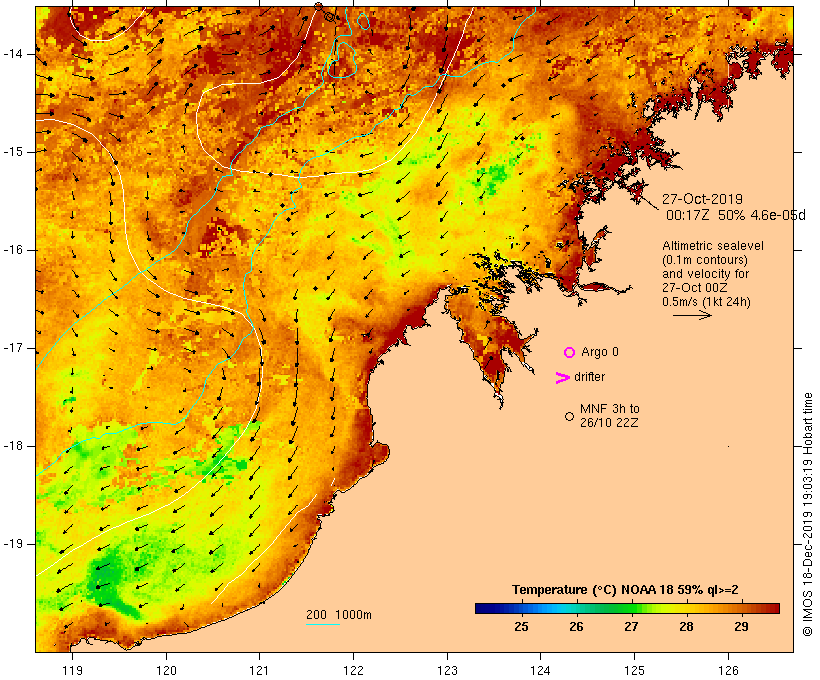The image size is (820, 680).
Task: Click the latitude axis label -19
Action: coord(13,544)
